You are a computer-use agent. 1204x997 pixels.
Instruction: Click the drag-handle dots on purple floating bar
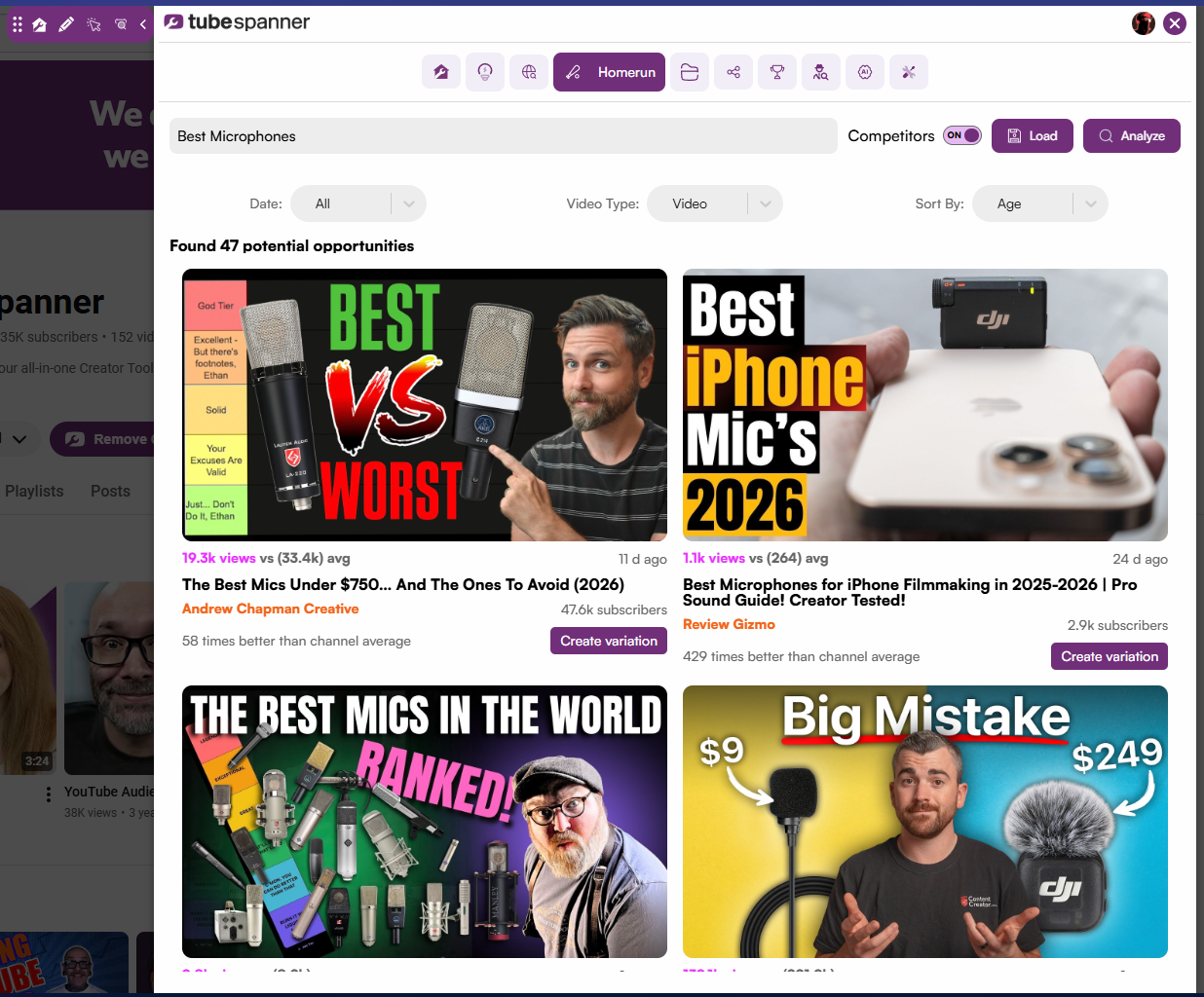(x=18, y=24)
